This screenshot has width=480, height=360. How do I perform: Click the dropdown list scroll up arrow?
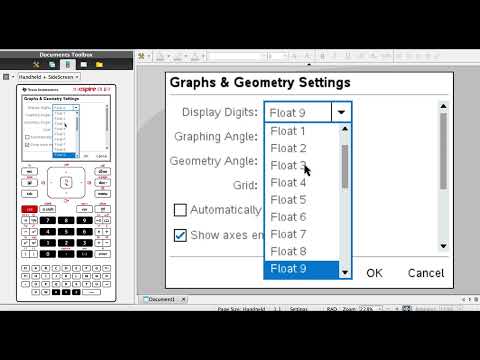tap(345, 129)
